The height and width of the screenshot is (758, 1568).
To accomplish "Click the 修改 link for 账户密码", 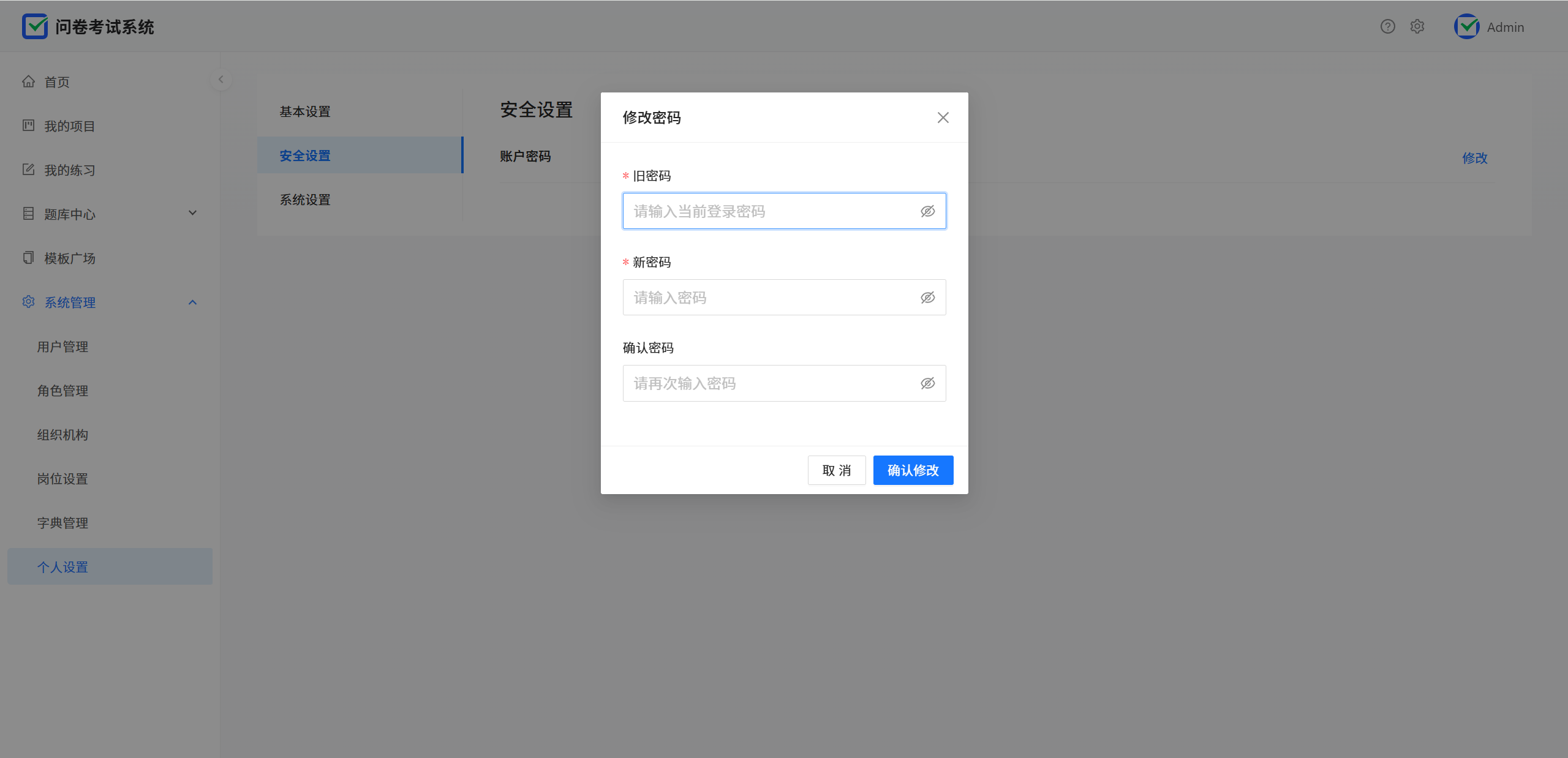I will pyautogui.click(x=1475, y=158).
